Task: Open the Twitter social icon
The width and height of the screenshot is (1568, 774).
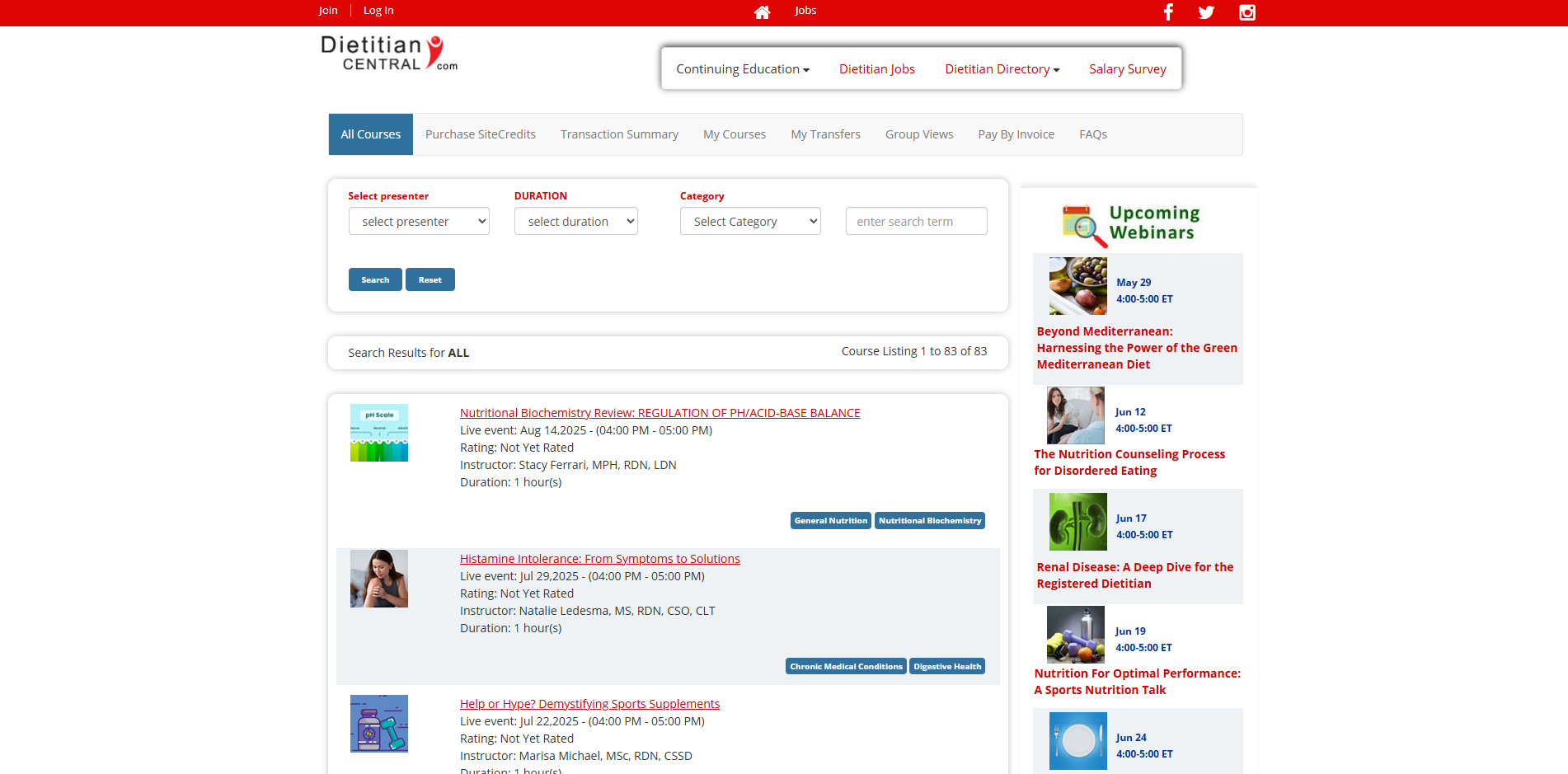Action: tap(1206, 12)
